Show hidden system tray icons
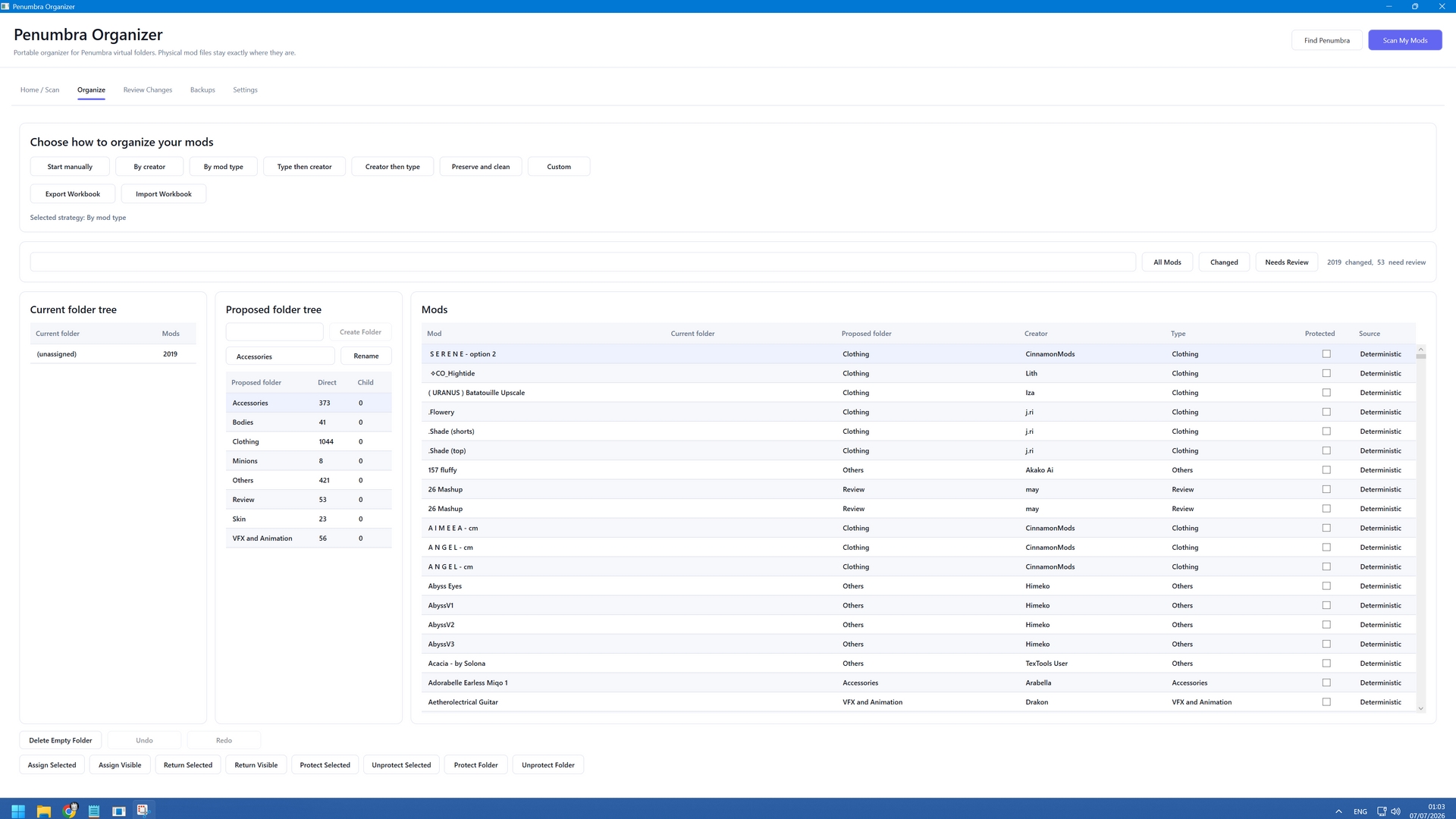Viewport: 1456px width, 819px height. (x=1338, y=811)
